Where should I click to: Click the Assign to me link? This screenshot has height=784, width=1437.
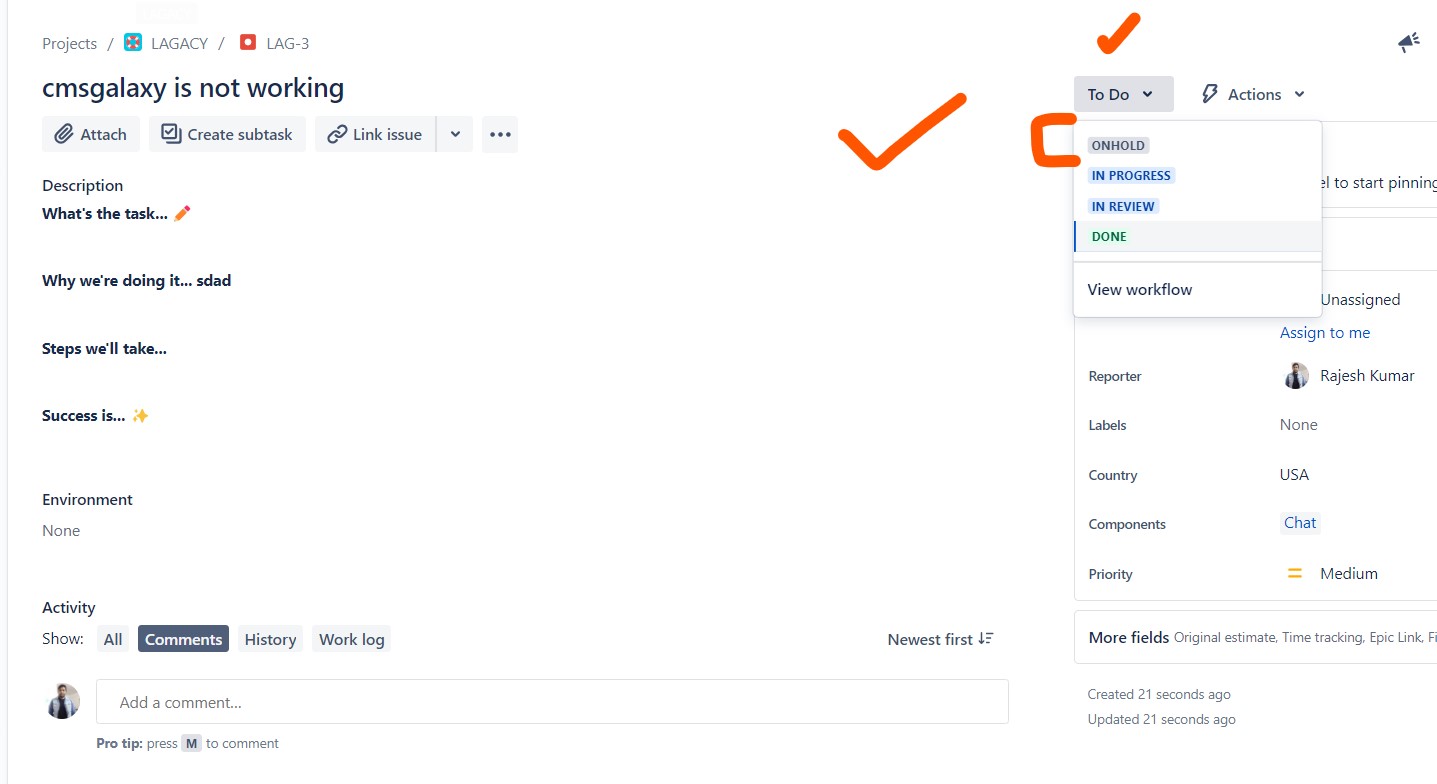tap(1324, 333)
